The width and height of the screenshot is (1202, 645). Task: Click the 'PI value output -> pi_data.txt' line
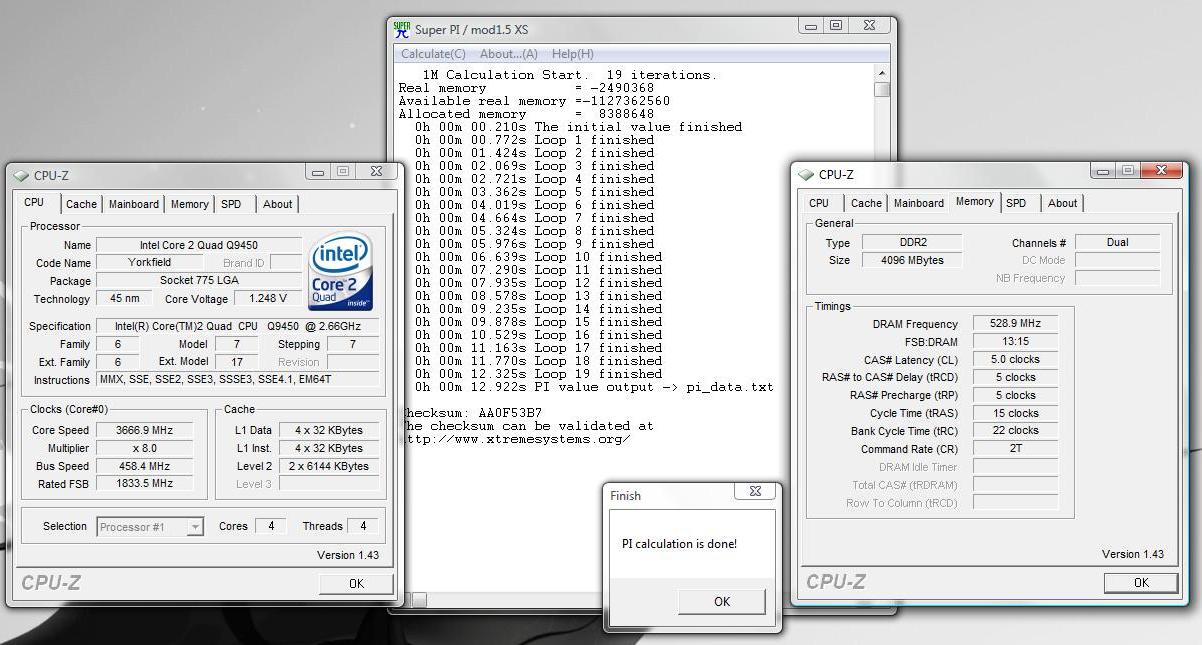coord(594,387)
